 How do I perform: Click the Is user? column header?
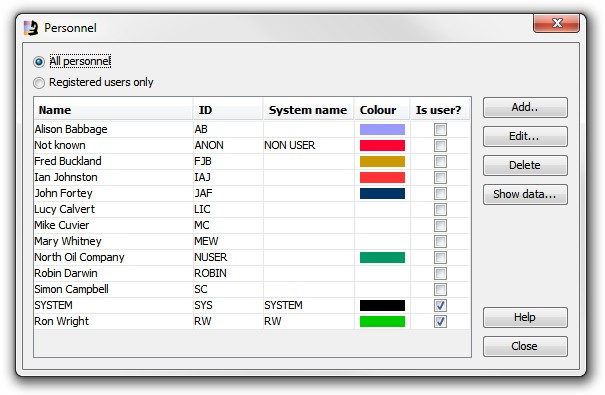click(440, 110)
